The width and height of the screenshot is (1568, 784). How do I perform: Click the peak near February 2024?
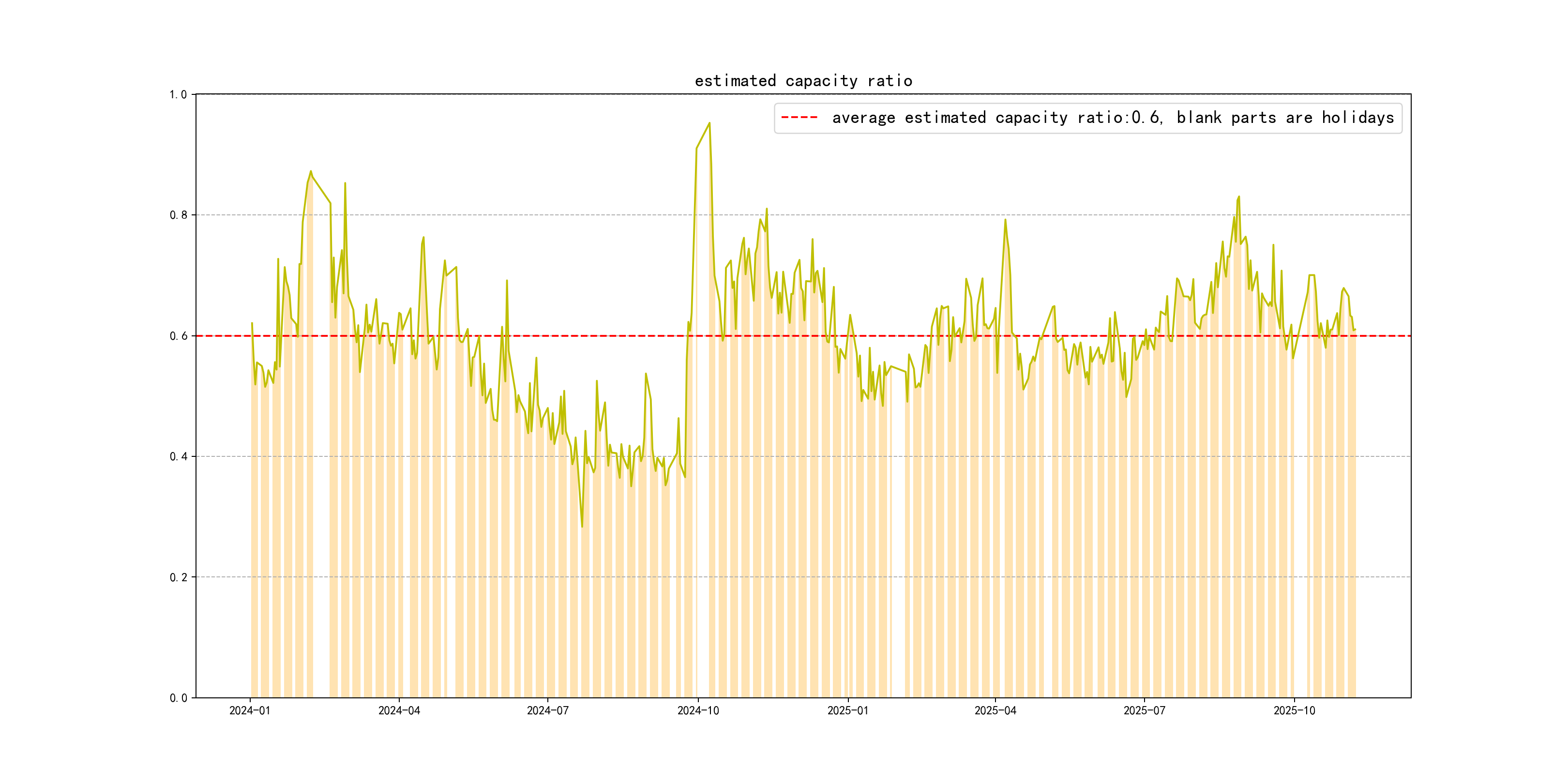pos(310,172)
